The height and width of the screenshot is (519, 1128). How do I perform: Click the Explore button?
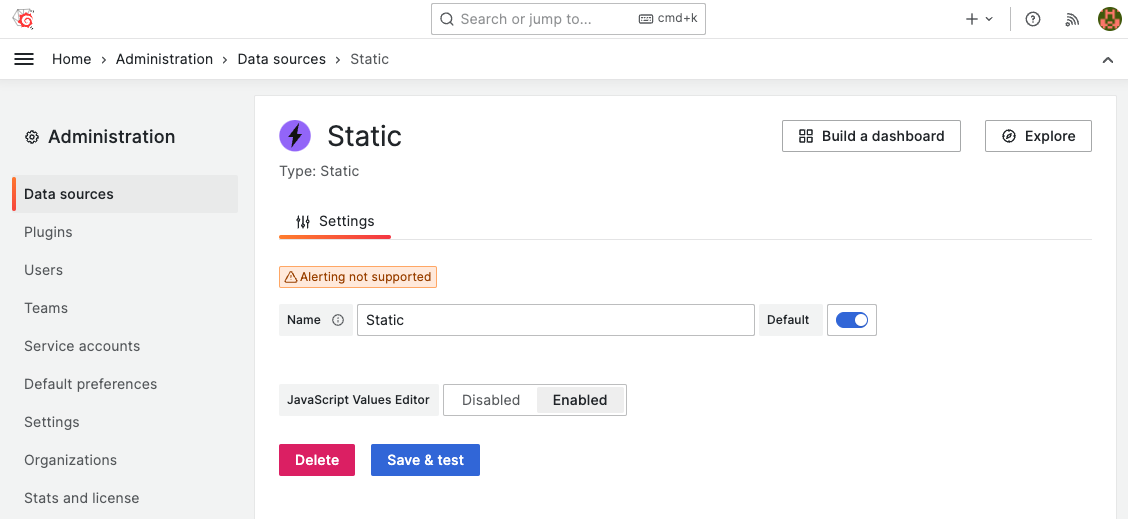[x=1038, y=136]
